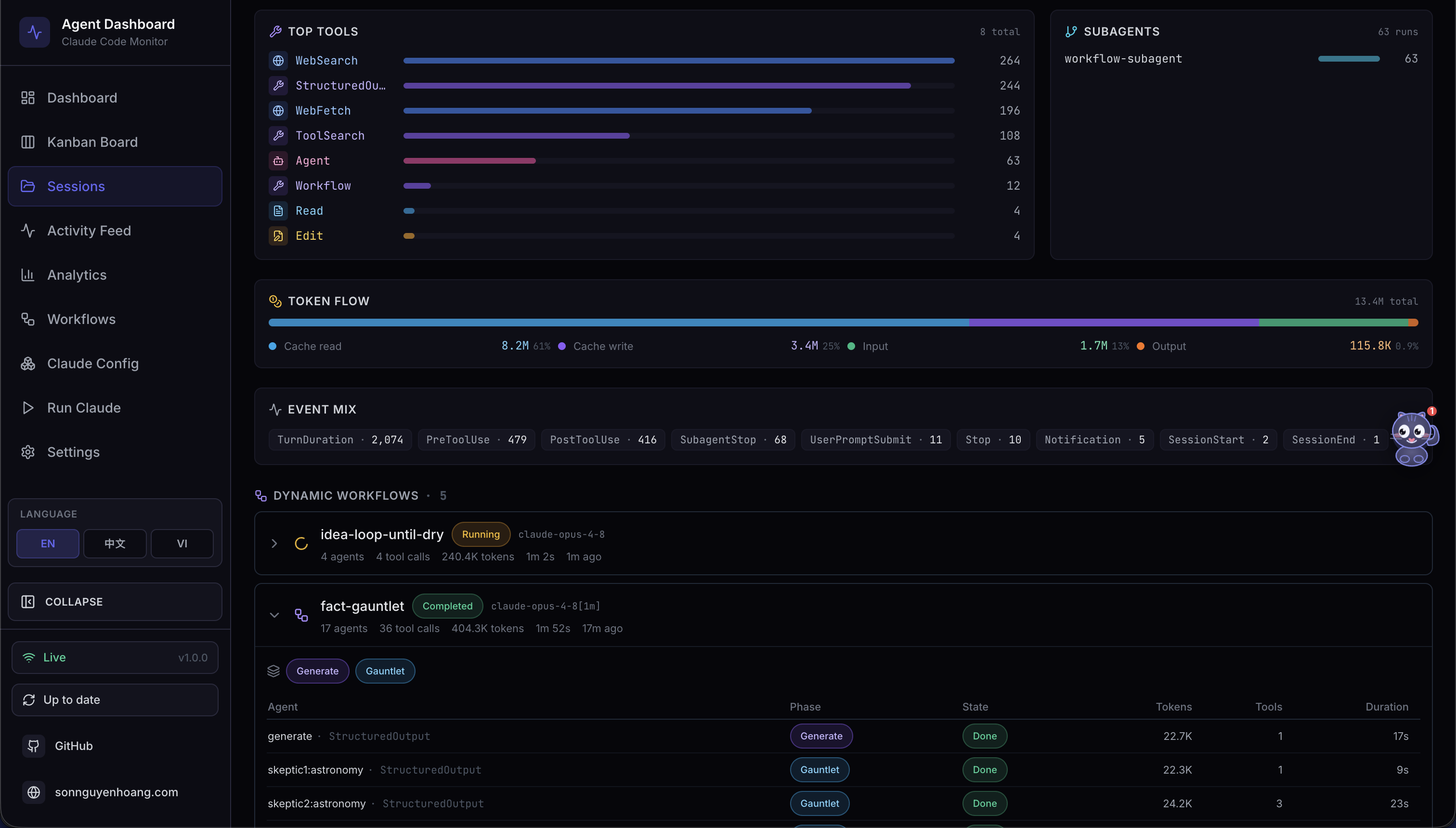Click the fact-gauntlet workflow icon

(x=301, y=615)
